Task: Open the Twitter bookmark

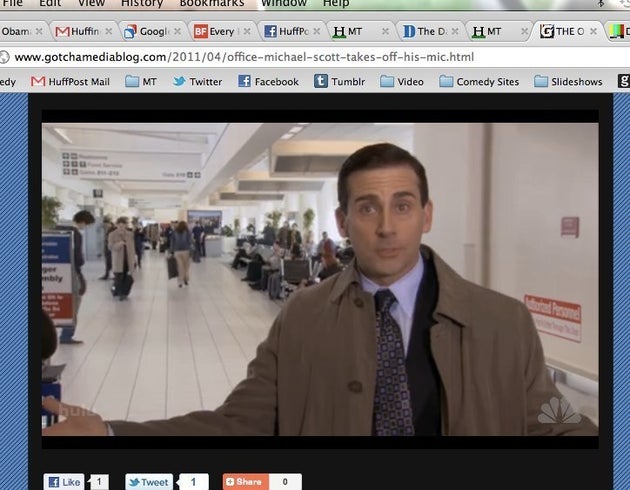Action: 197,82
